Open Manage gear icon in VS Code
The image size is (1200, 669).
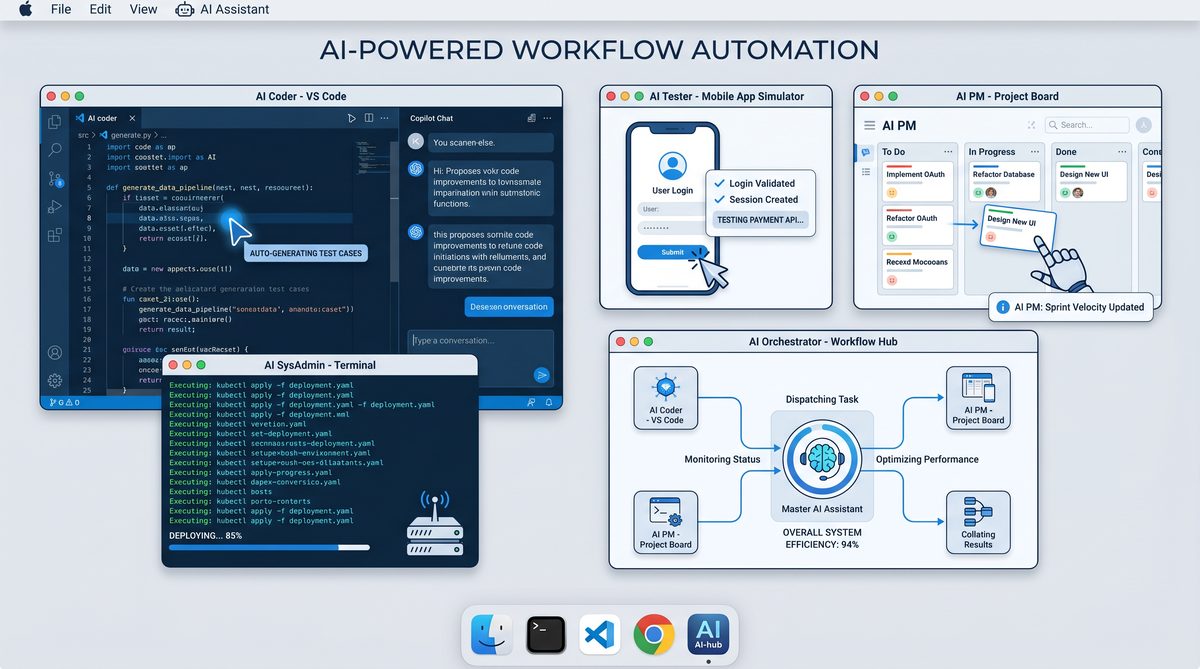point(55,380)
